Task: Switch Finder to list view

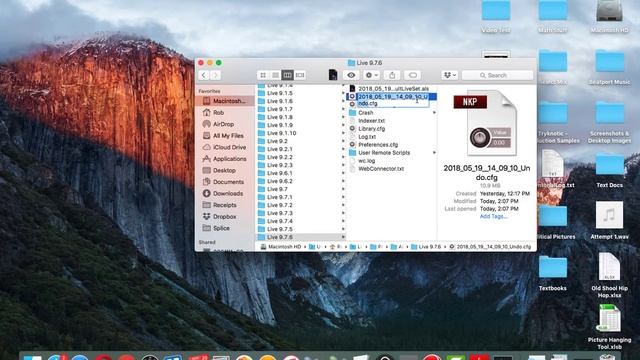Action: (x=276, y=75)
